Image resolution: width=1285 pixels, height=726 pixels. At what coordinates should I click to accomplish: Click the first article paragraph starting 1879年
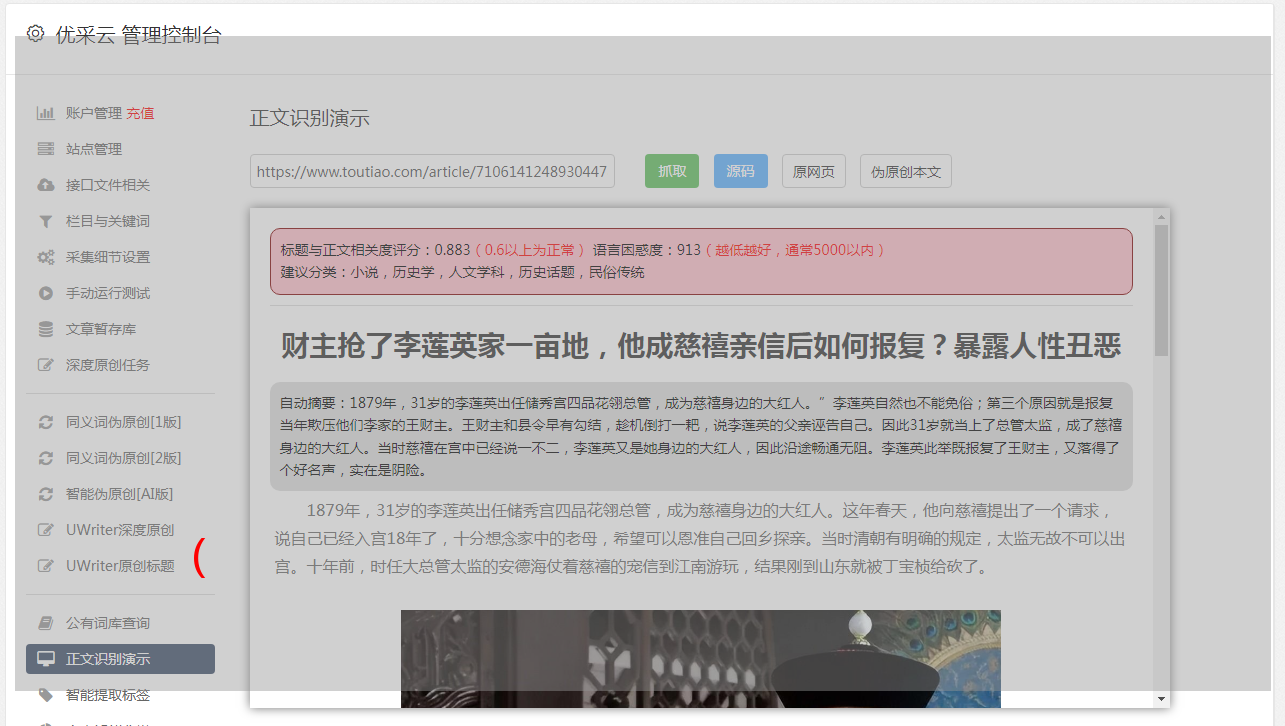pyautogui.click(x=701, y=538)
